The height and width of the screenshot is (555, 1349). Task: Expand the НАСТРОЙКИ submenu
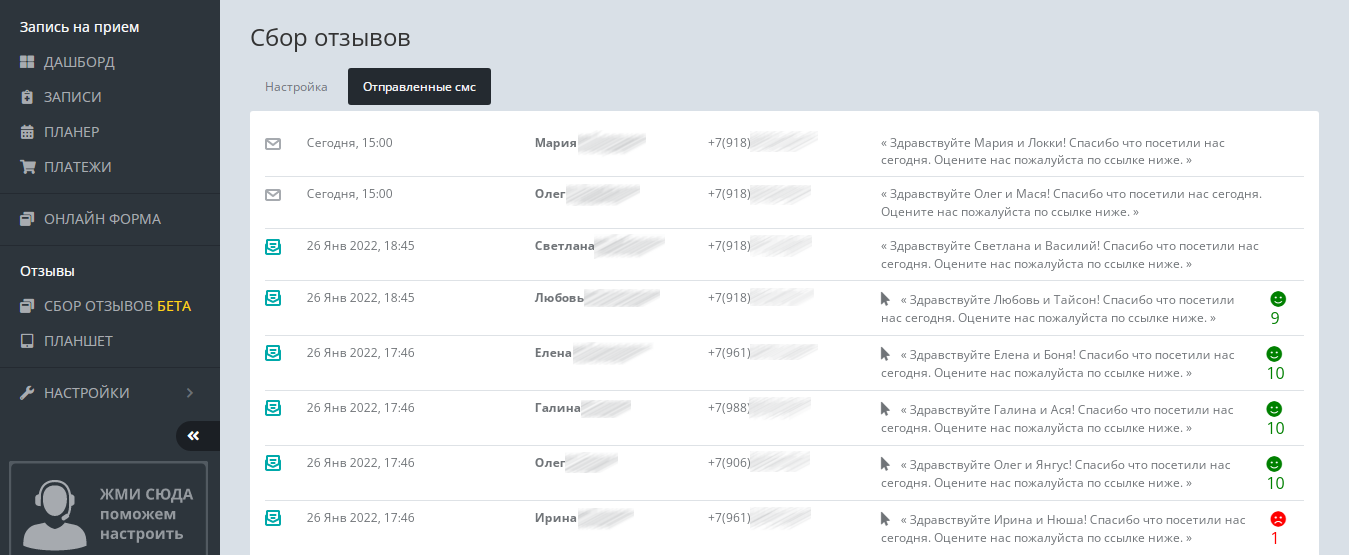190,393
